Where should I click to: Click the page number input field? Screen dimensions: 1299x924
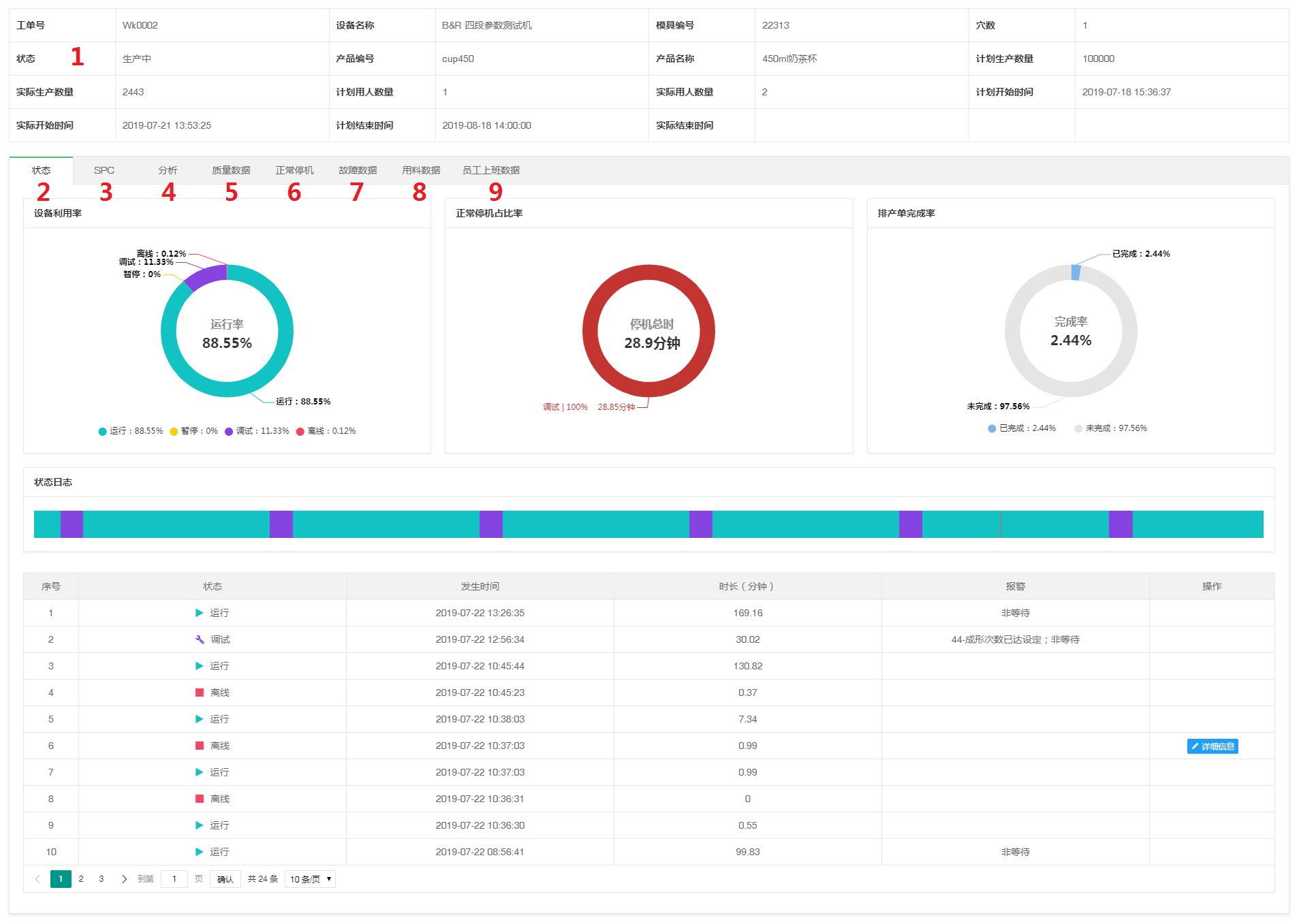pyautogui.click(x=174, y=879)
